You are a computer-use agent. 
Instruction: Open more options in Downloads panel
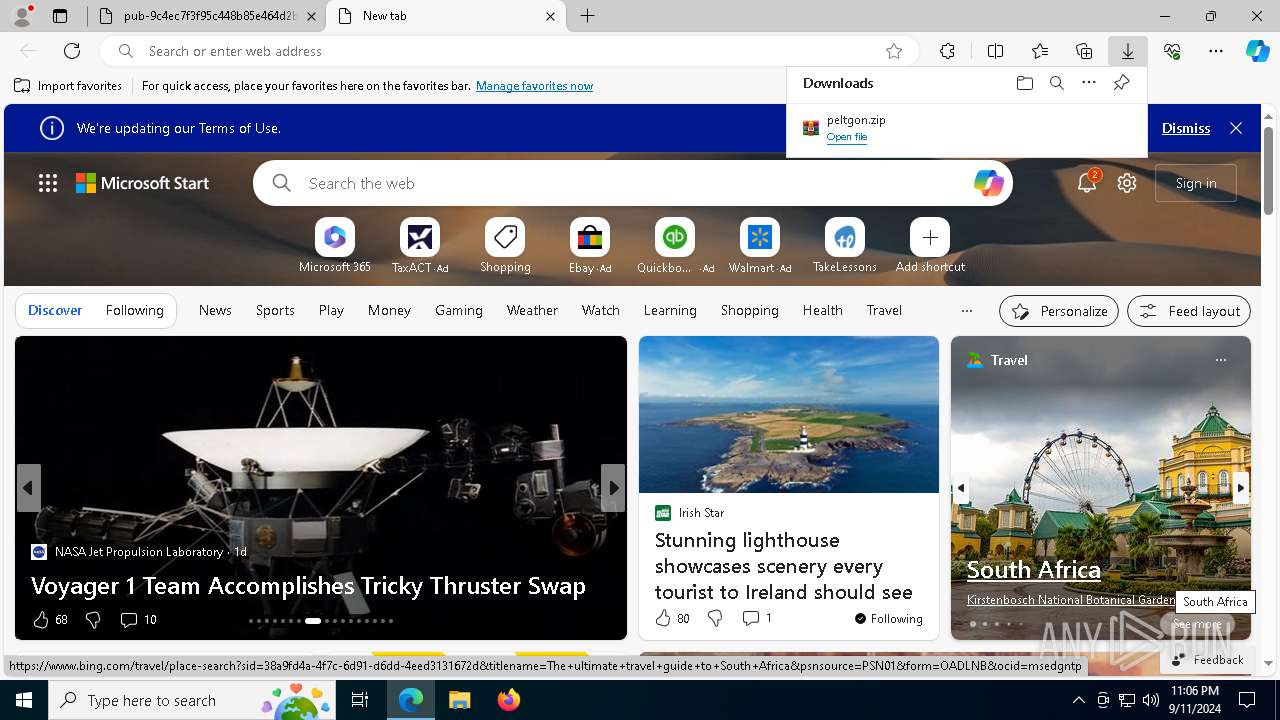coord(1089,83)
